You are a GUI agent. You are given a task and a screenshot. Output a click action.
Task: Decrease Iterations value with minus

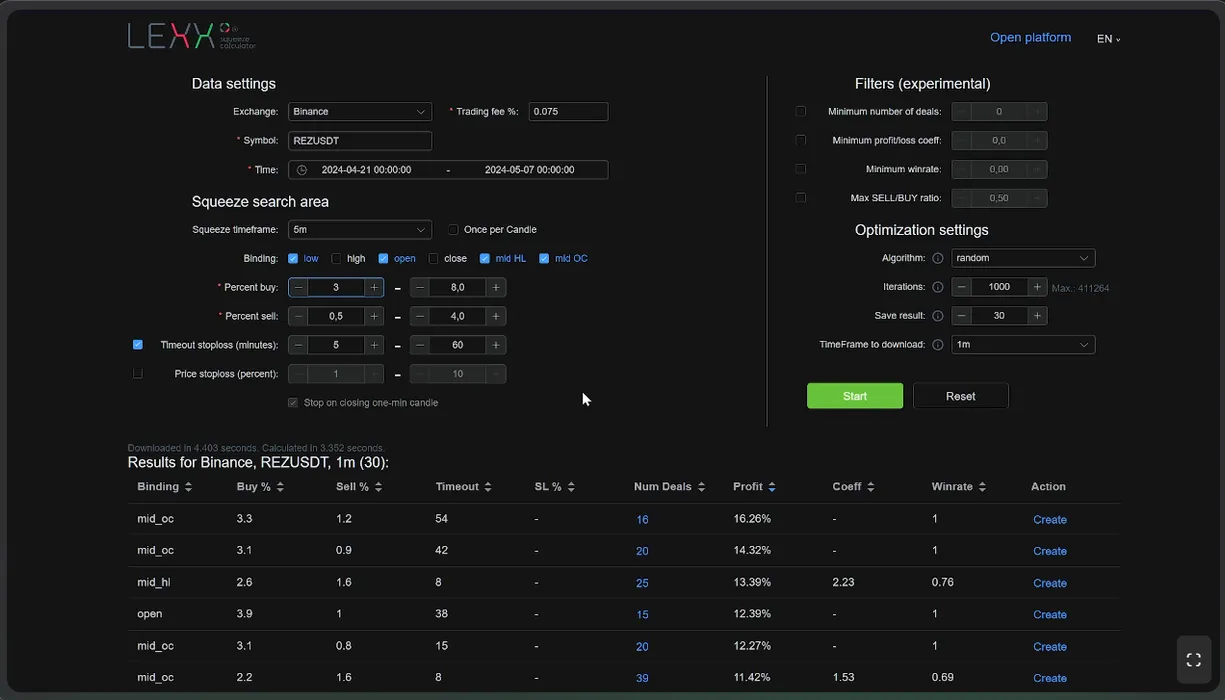pos(961,287)
